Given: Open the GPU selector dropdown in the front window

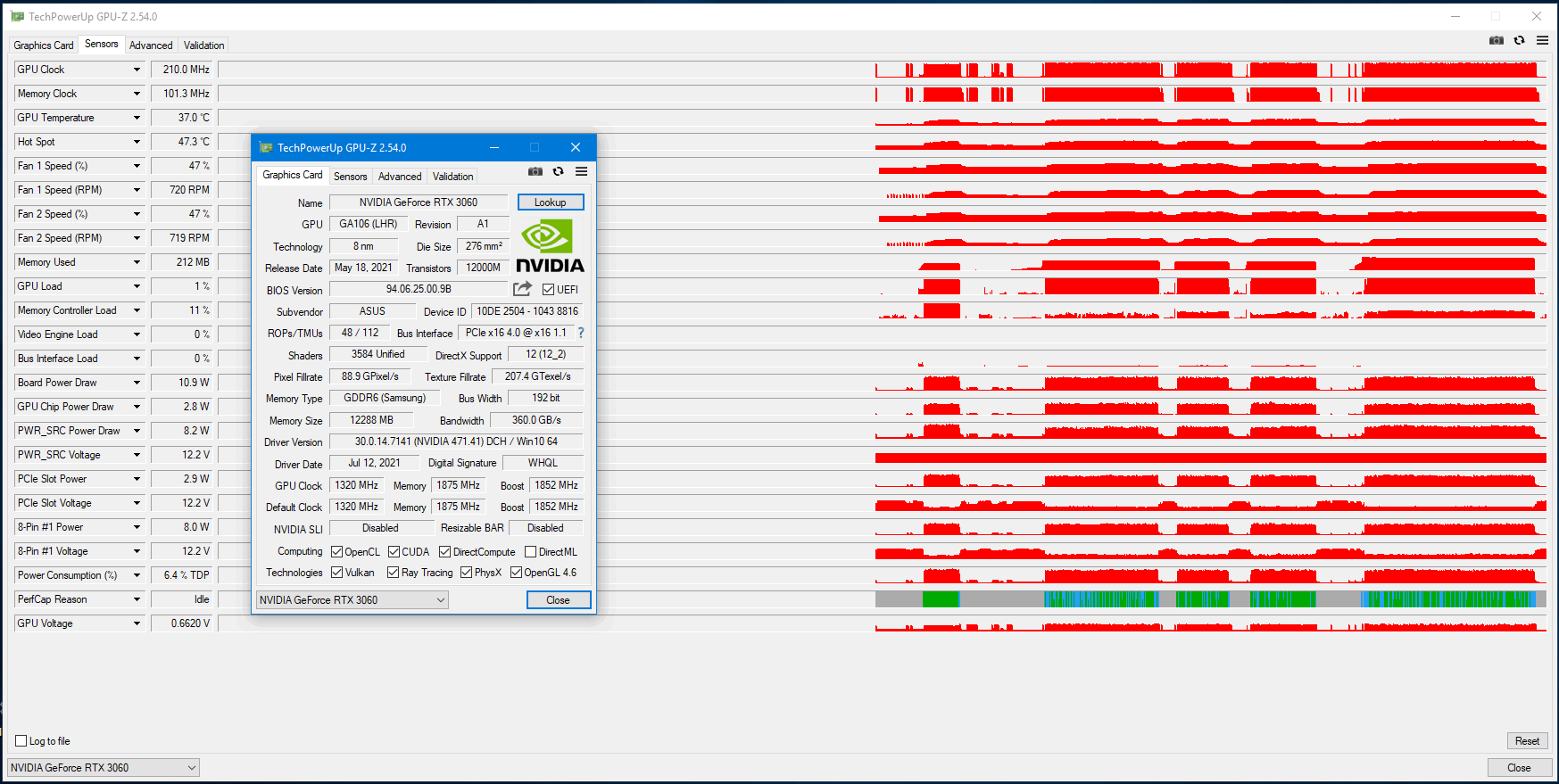Looking at the screenshot, I should [352, 600].
